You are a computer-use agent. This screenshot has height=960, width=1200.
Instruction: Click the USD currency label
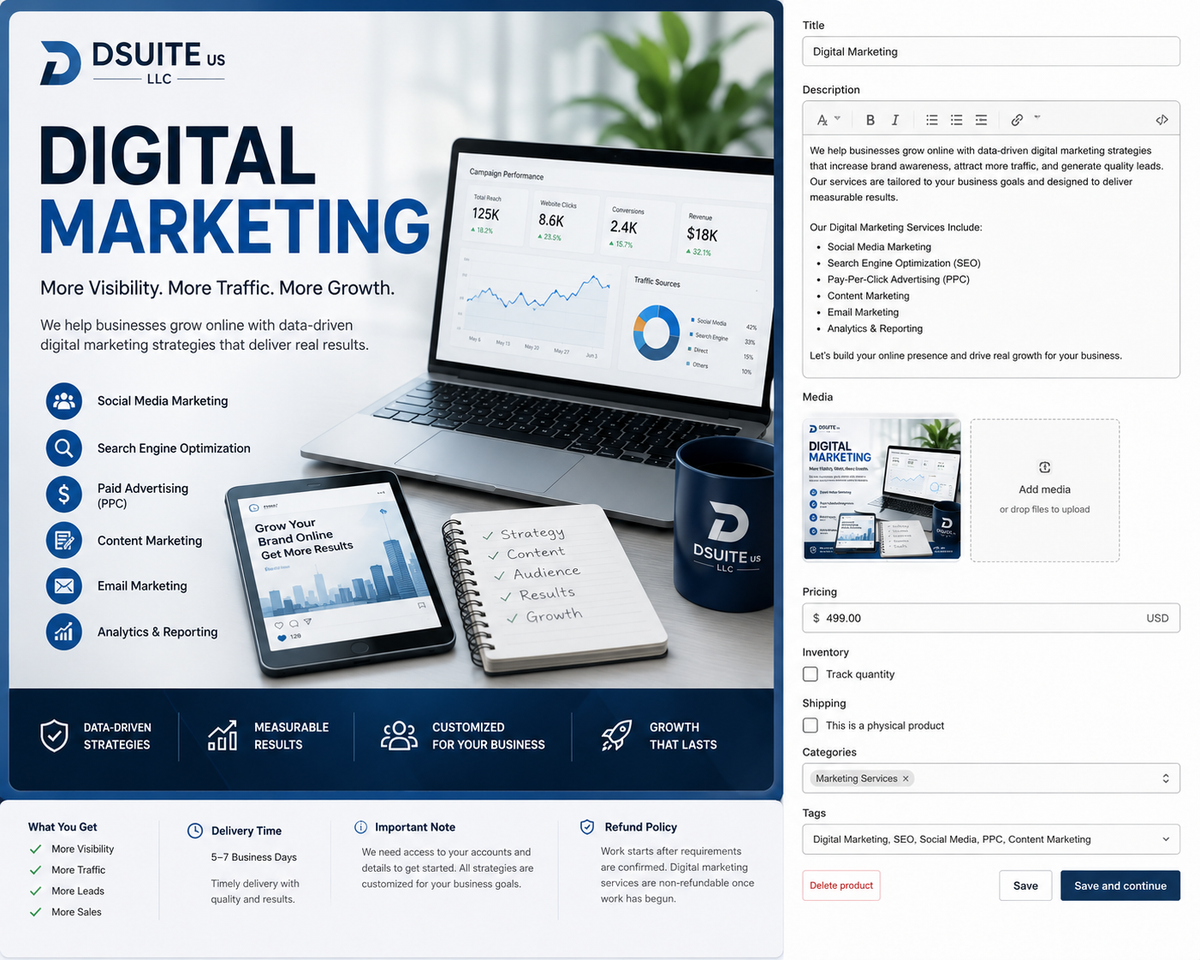point(1157,618)
